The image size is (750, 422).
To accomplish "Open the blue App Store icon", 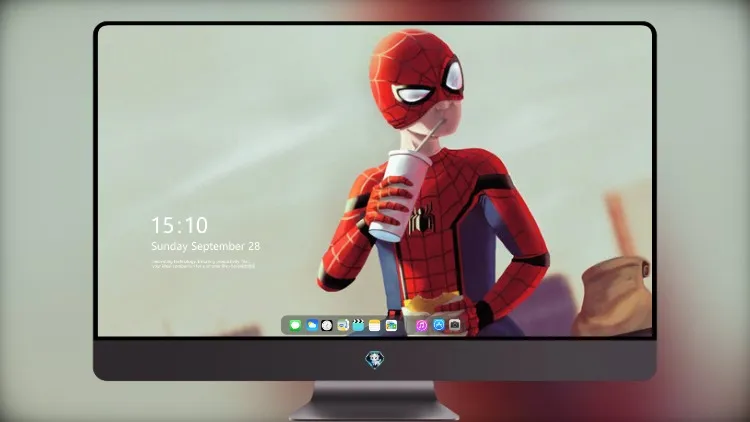I will (x=439, y=325).
